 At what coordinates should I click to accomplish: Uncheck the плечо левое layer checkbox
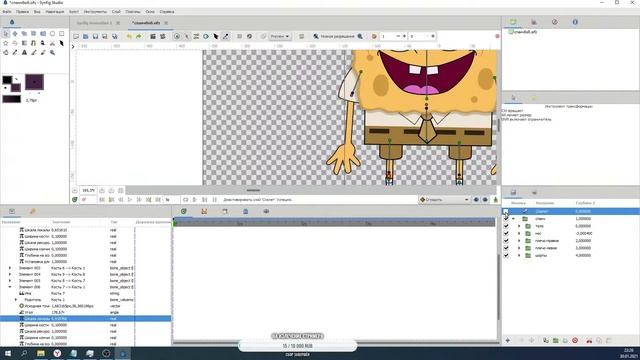[x=506, y=248]
